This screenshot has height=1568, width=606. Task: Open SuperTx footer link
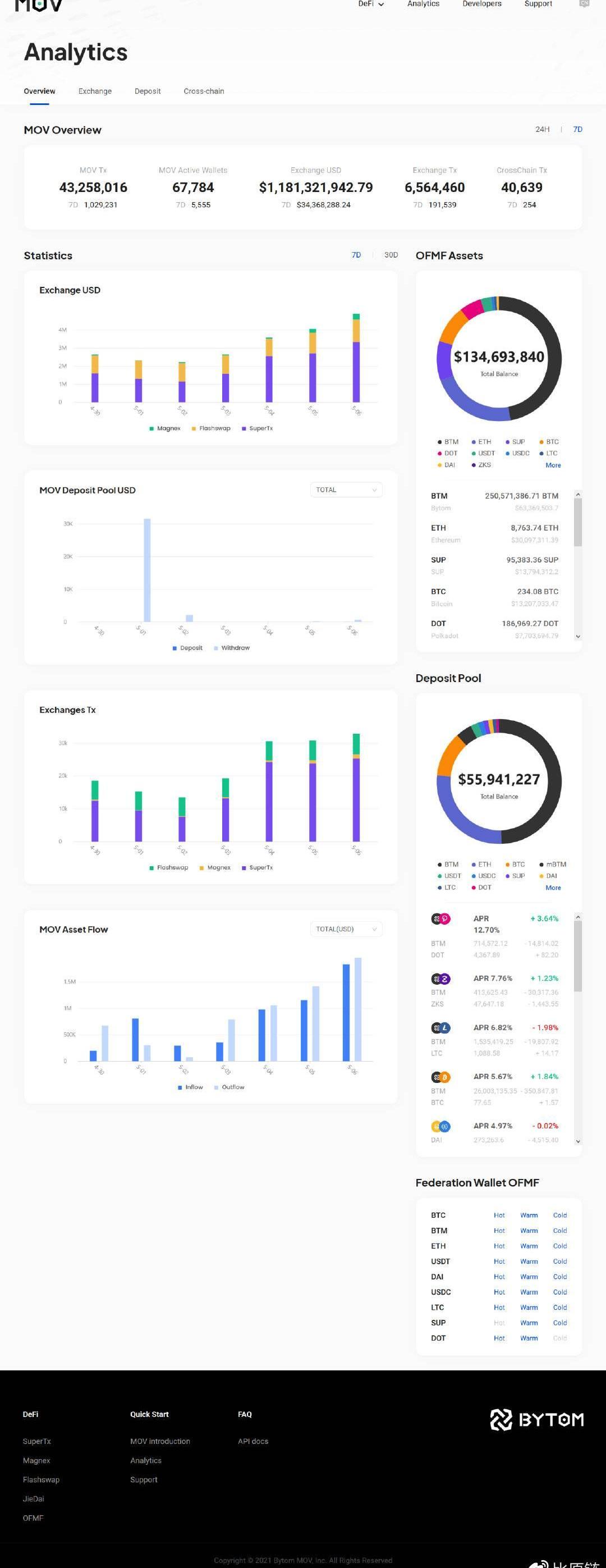click(37, 1441)
